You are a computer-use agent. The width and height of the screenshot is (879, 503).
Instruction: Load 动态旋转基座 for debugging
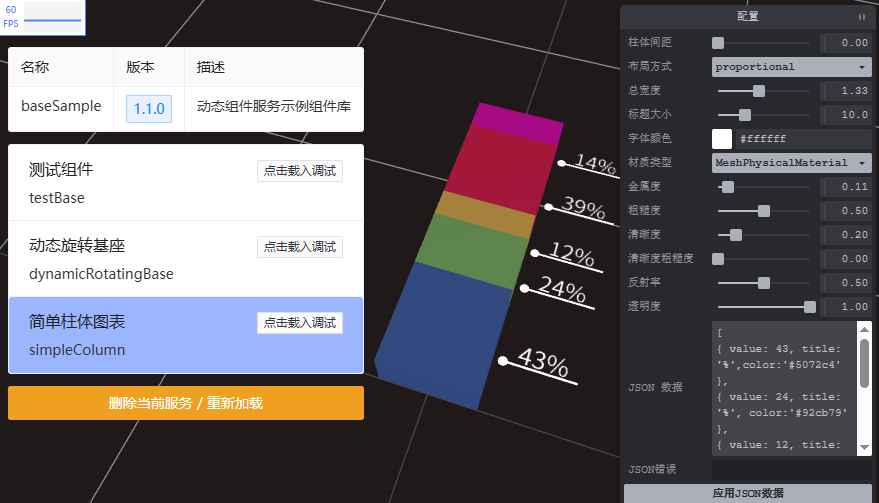pyautogui.click(x=299, y=247)
